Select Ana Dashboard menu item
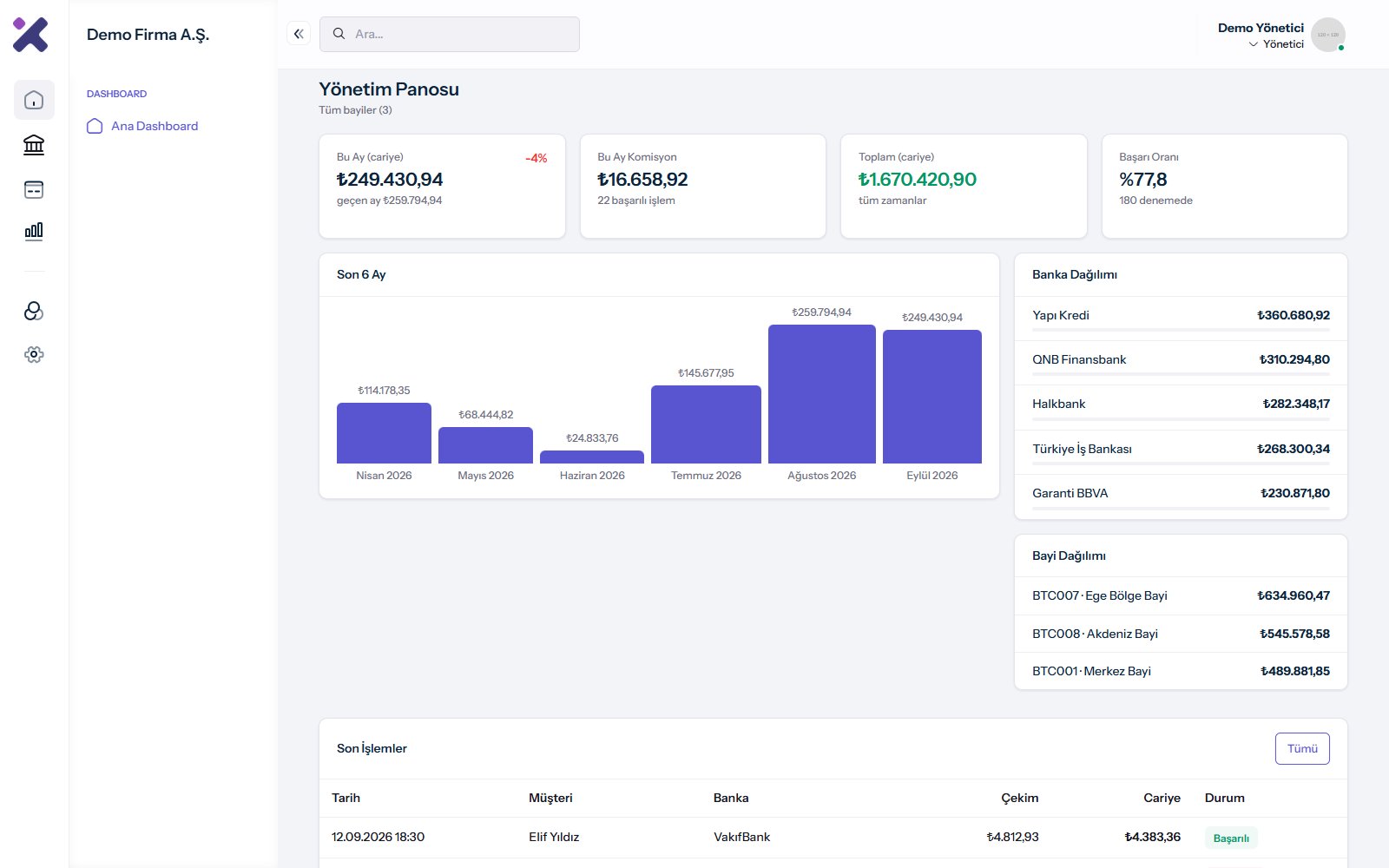The width and height of the screenshot is (1389, 868). (155, 126)
